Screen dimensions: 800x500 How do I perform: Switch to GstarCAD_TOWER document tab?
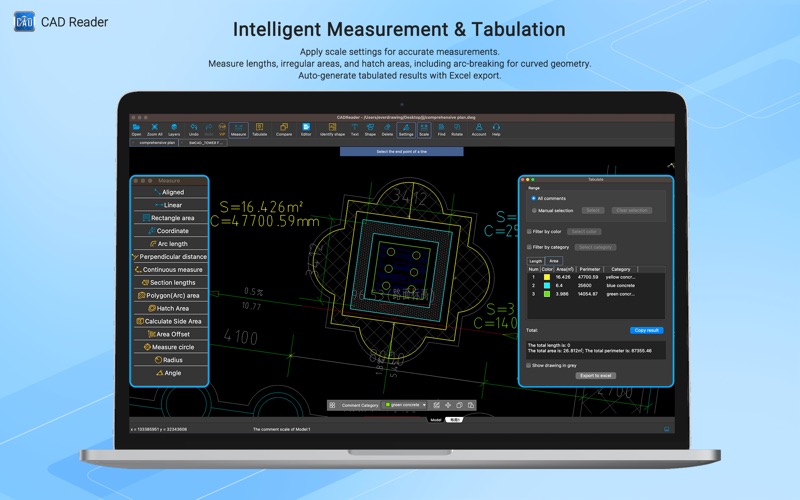(204, 143)
